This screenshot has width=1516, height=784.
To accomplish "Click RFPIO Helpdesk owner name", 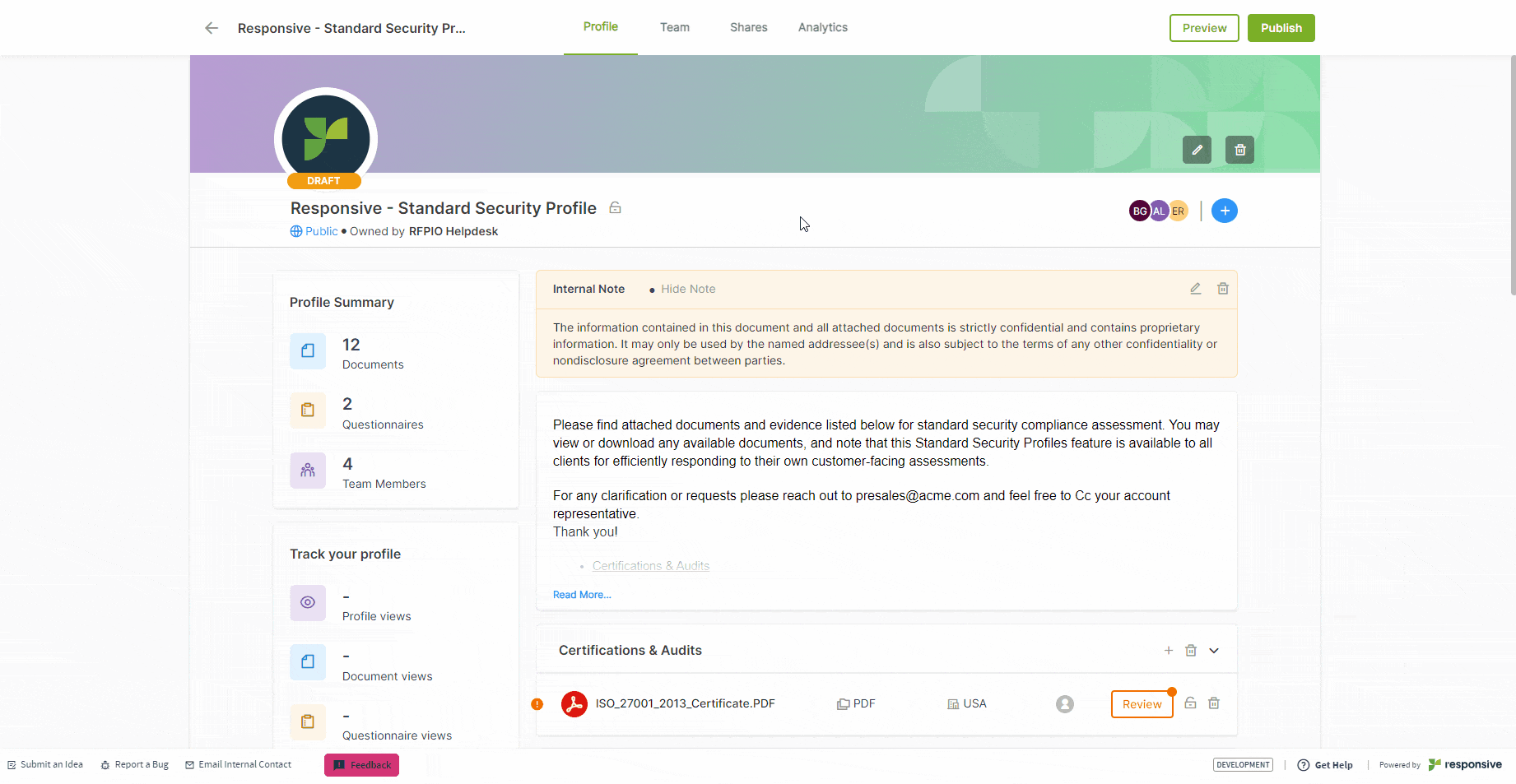I will point(453,231).
